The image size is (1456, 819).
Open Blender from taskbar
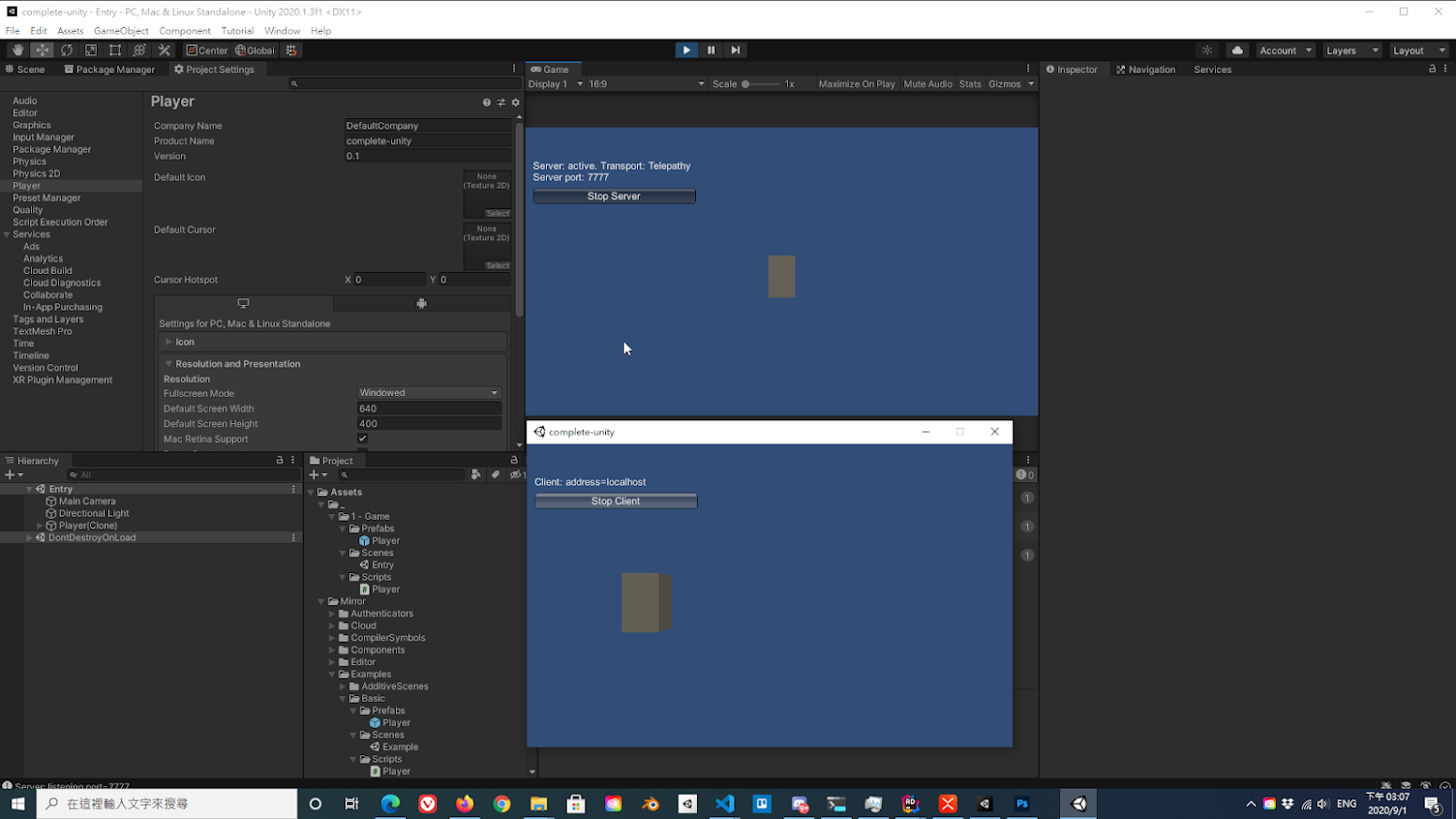[650, 804]
